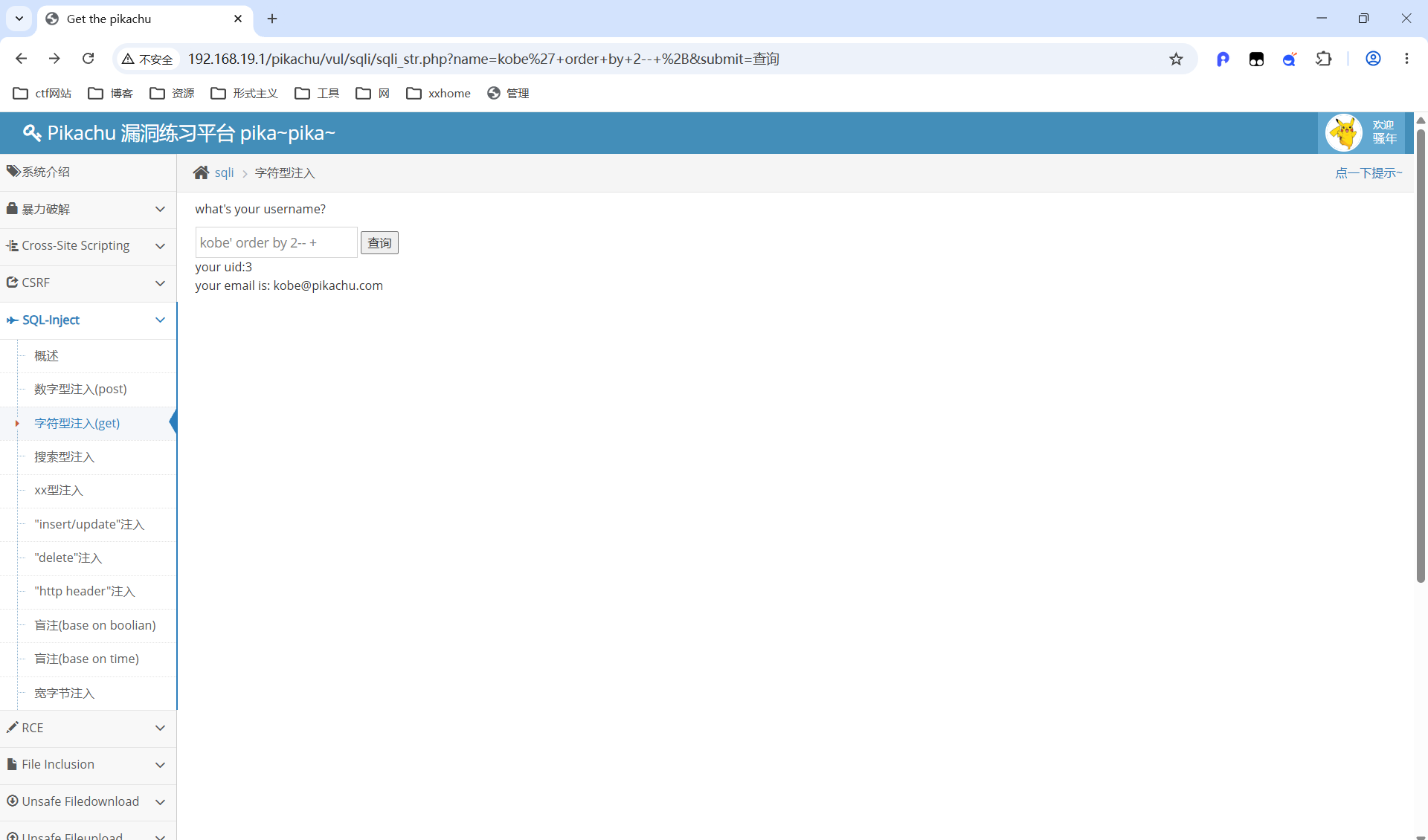Open the blue bird extension icon
1428x840 pixels.
(x=1290, y=59)
